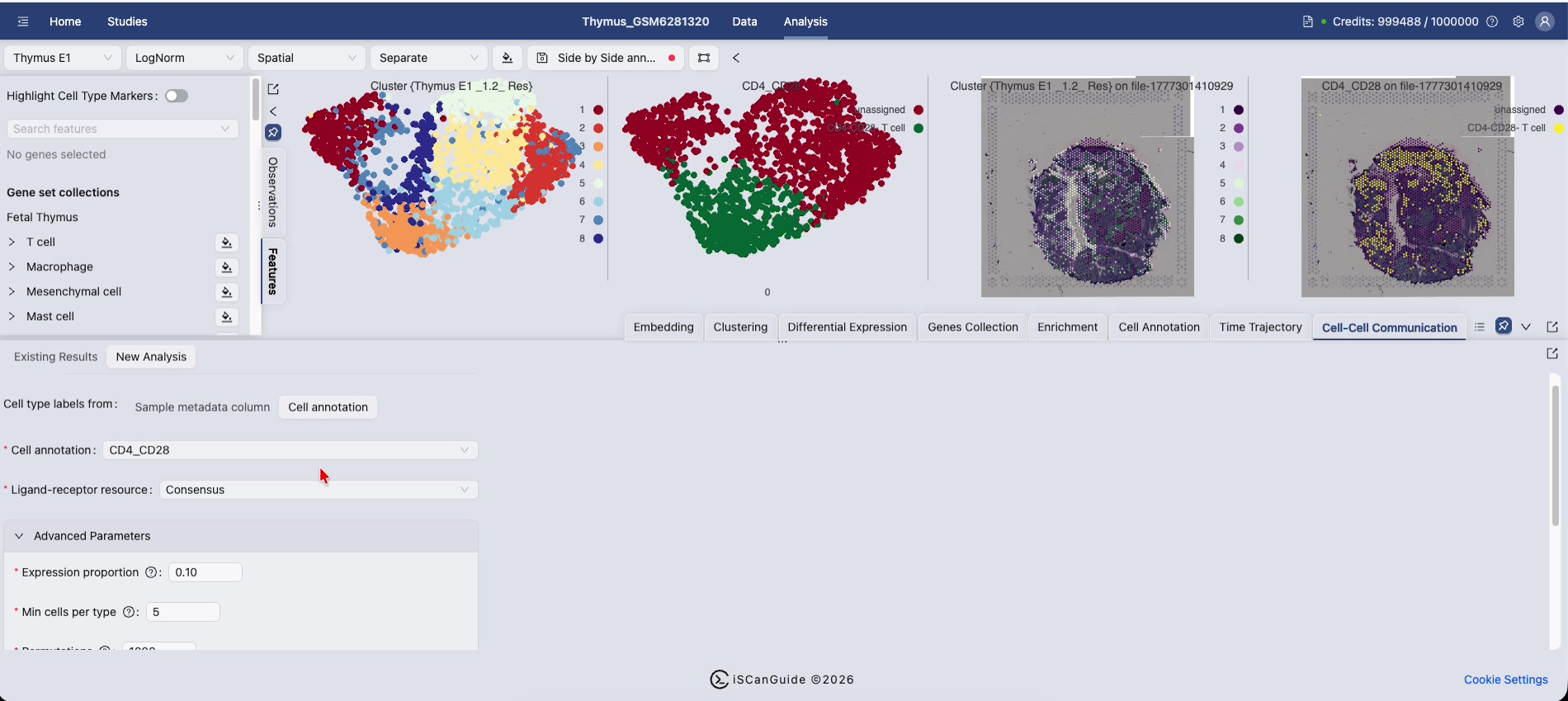The height and width of the screenshot is (701, 1568).
Task: Click the paint bucket icon beside T cell
Action: pyautogui.click(x=227, y=242)
